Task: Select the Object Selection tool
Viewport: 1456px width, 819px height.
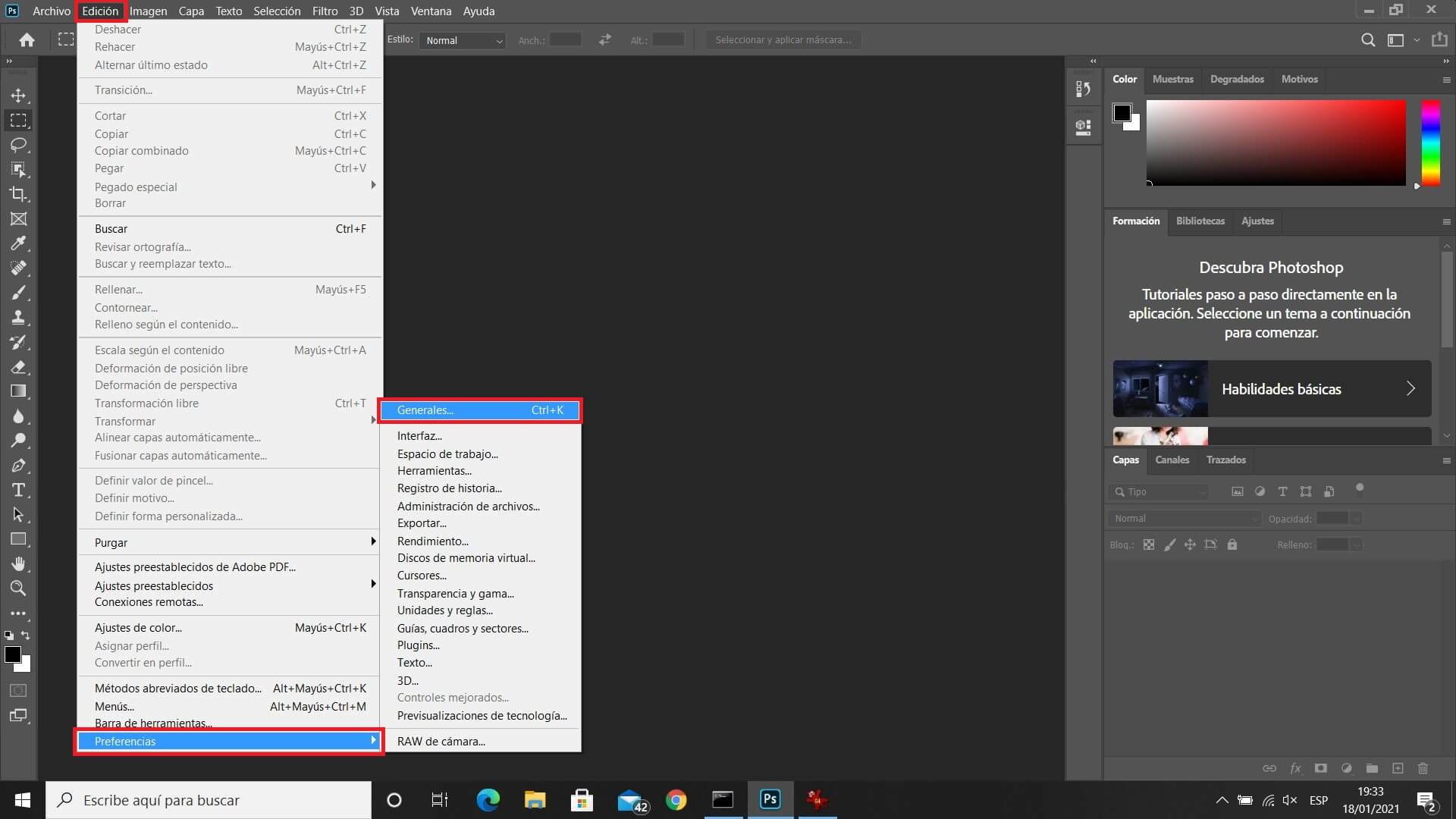Action: [x=18, y=169]
